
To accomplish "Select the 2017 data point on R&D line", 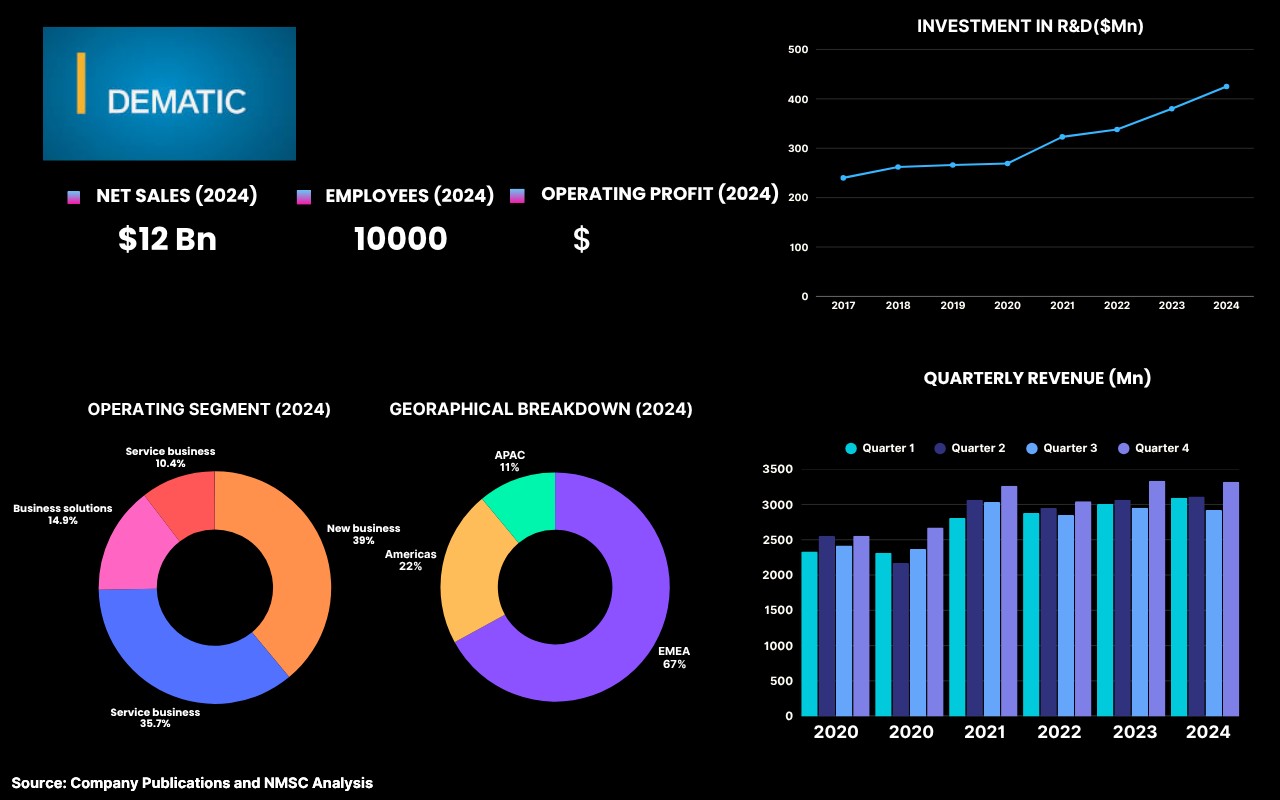I will 843,178.
